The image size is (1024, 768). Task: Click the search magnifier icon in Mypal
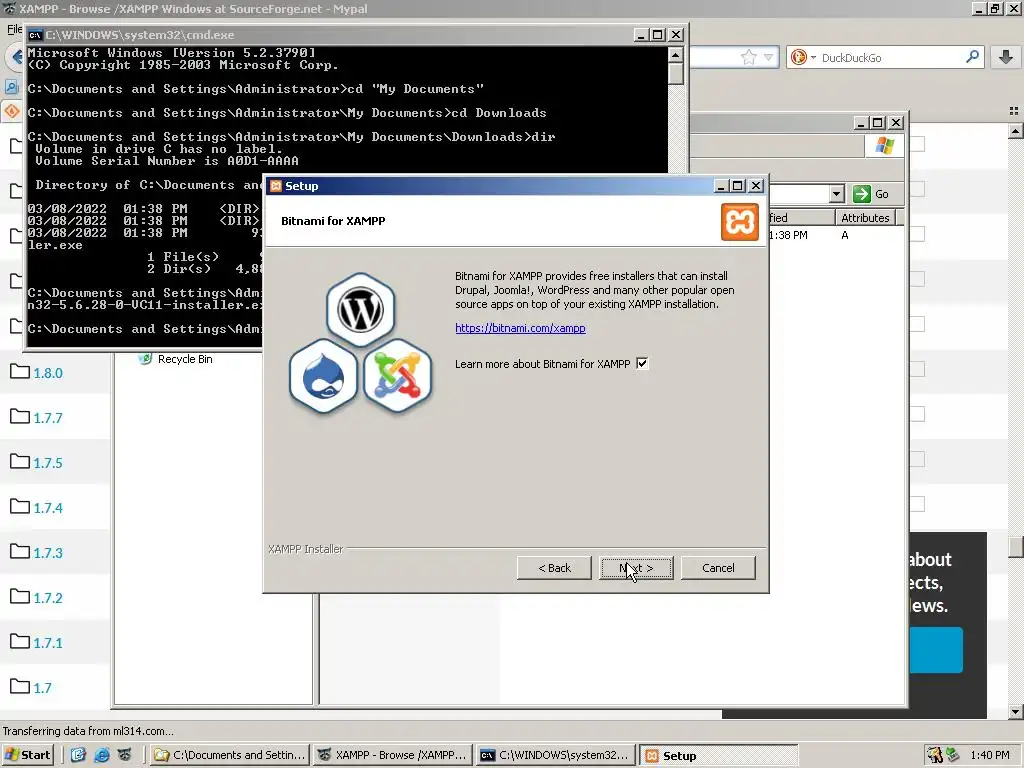[972, 57]
